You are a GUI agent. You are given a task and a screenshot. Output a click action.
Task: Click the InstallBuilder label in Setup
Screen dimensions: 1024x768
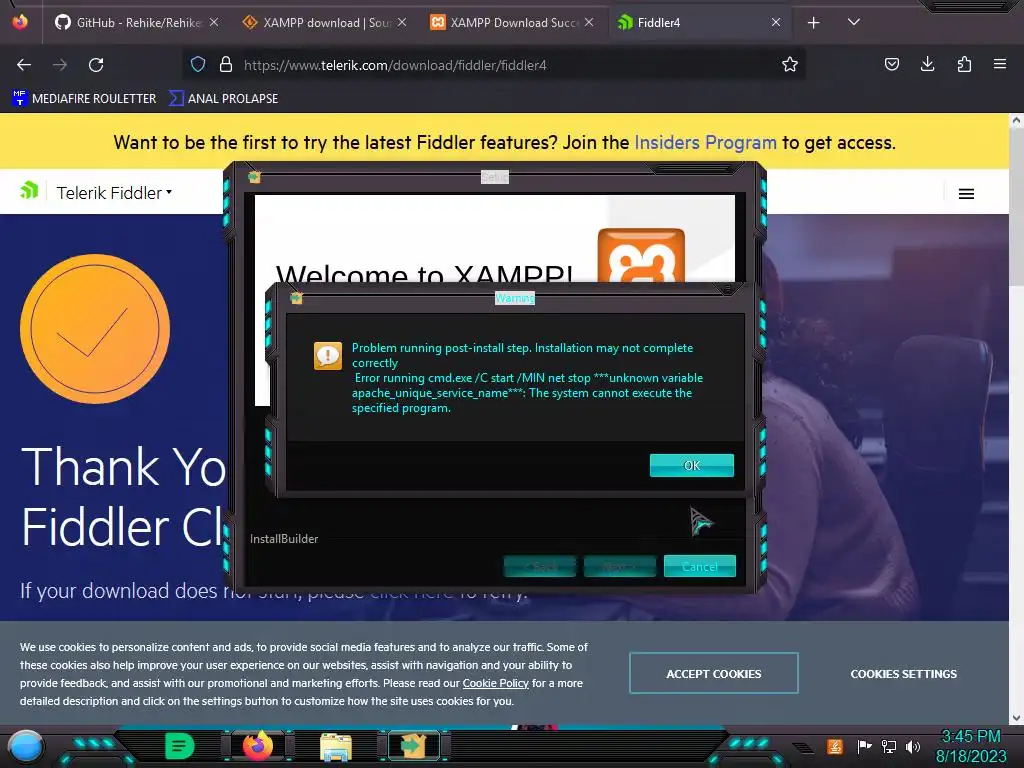point(284,539)
